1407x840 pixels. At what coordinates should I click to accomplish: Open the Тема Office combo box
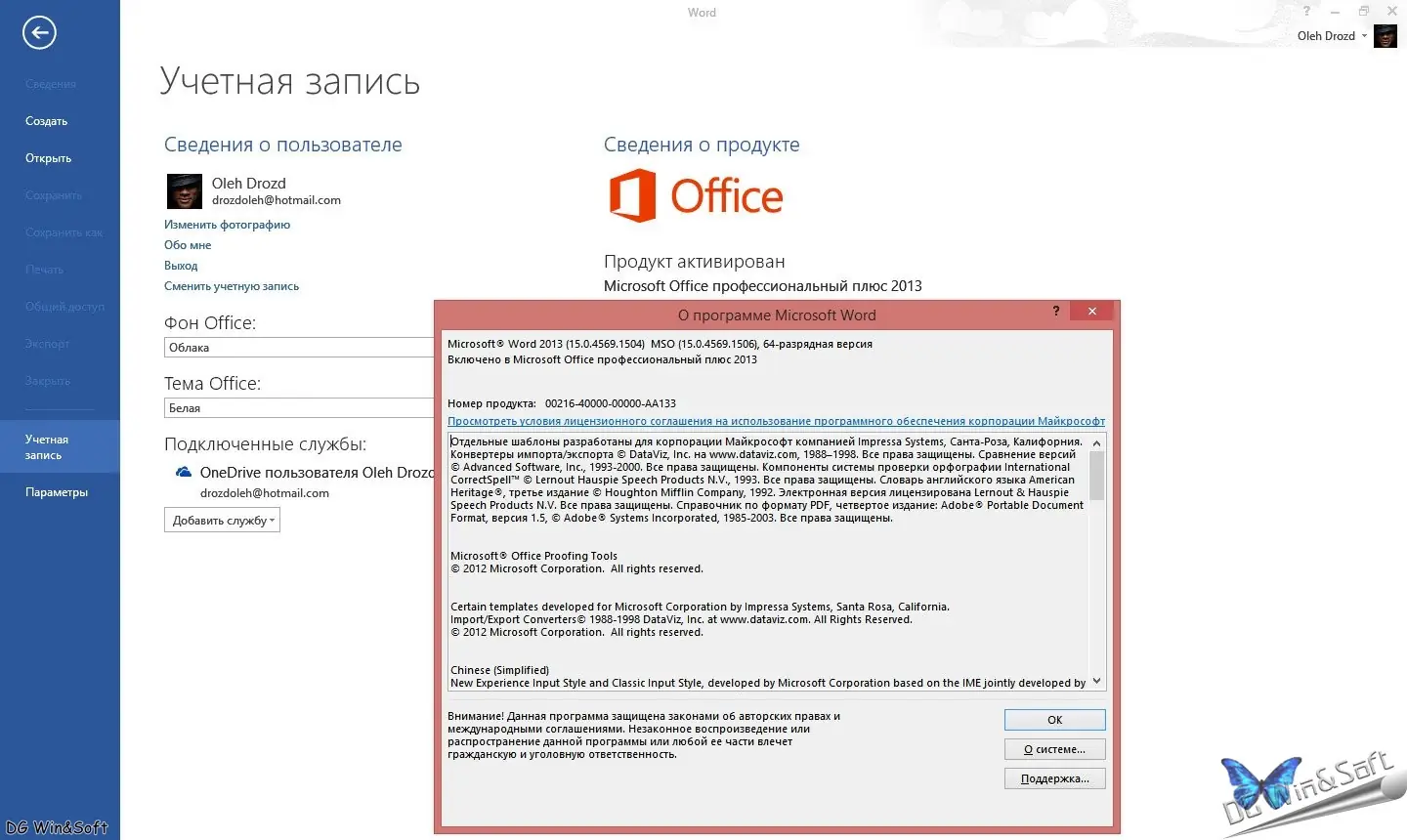click(299, 408)
